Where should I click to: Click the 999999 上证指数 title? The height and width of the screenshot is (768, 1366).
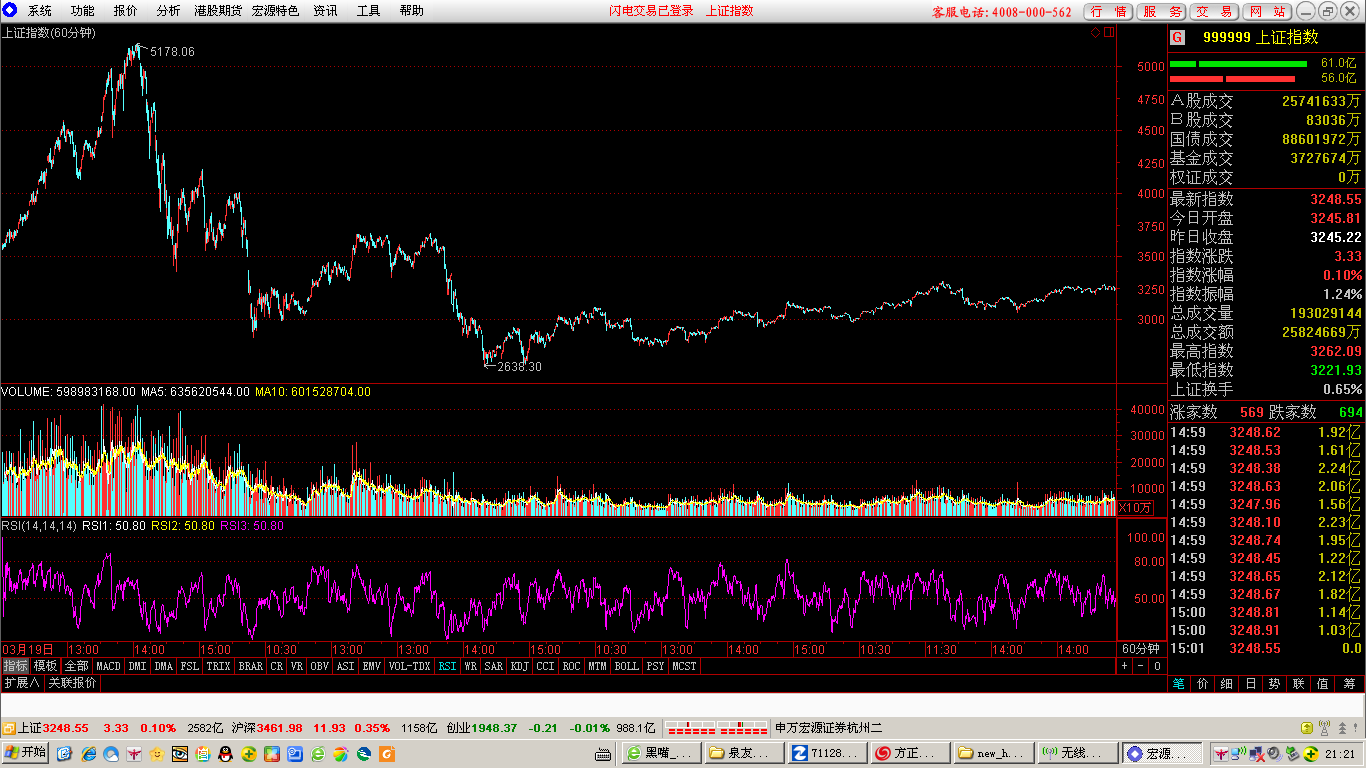click(x=1261, y=37)
